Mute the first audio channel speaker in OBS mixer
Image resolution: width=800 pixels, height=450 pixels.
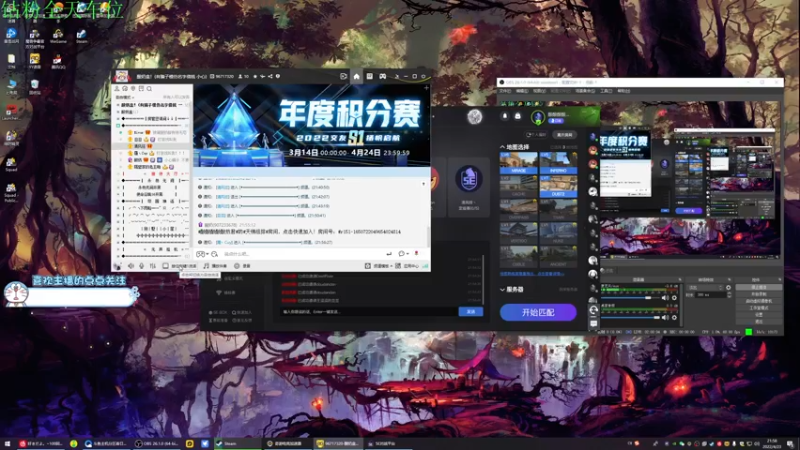[x=665, y=297]
